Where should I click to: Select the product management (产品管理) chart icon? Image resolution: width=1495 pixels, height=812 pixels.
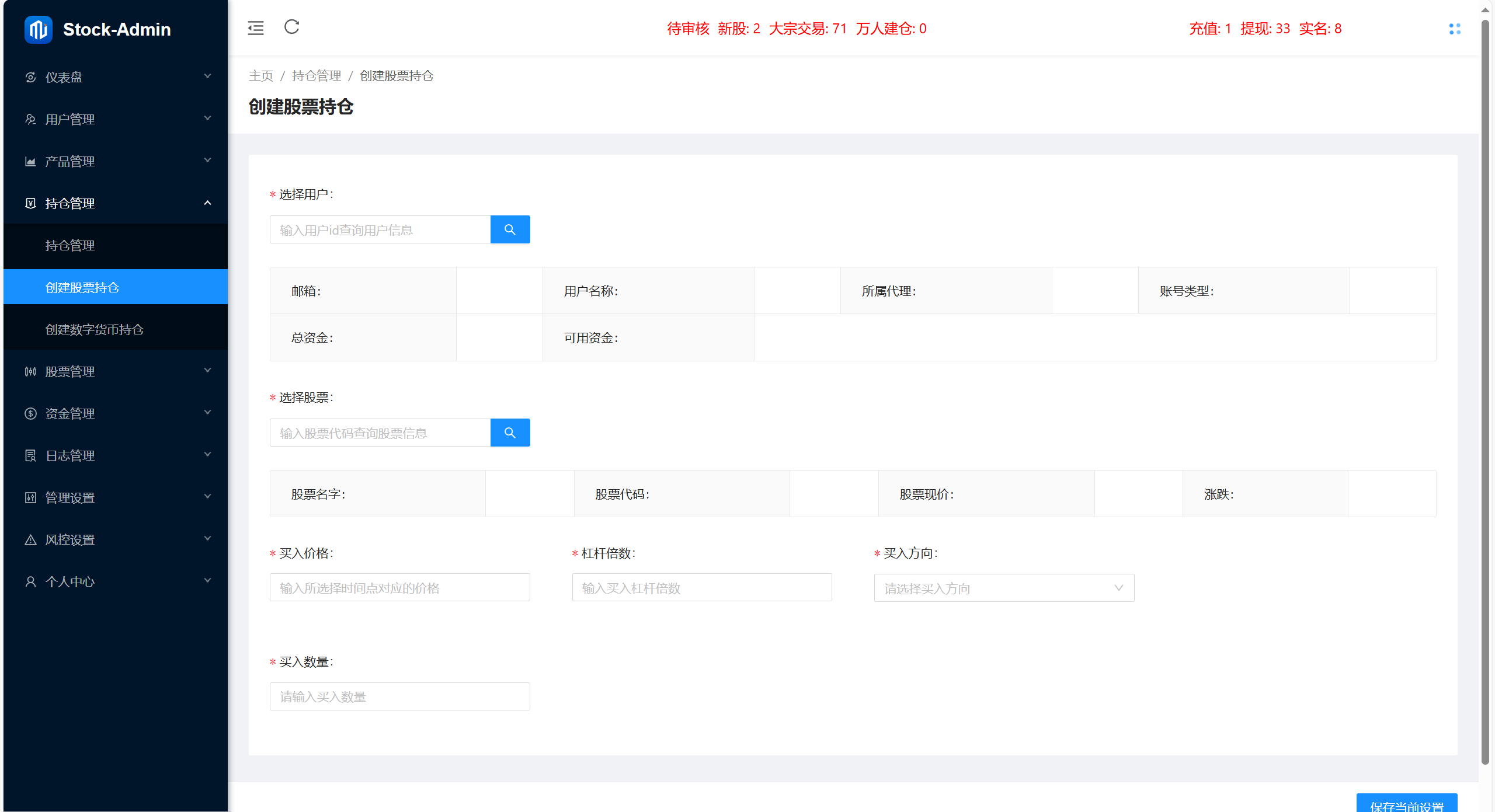(31, 161)
